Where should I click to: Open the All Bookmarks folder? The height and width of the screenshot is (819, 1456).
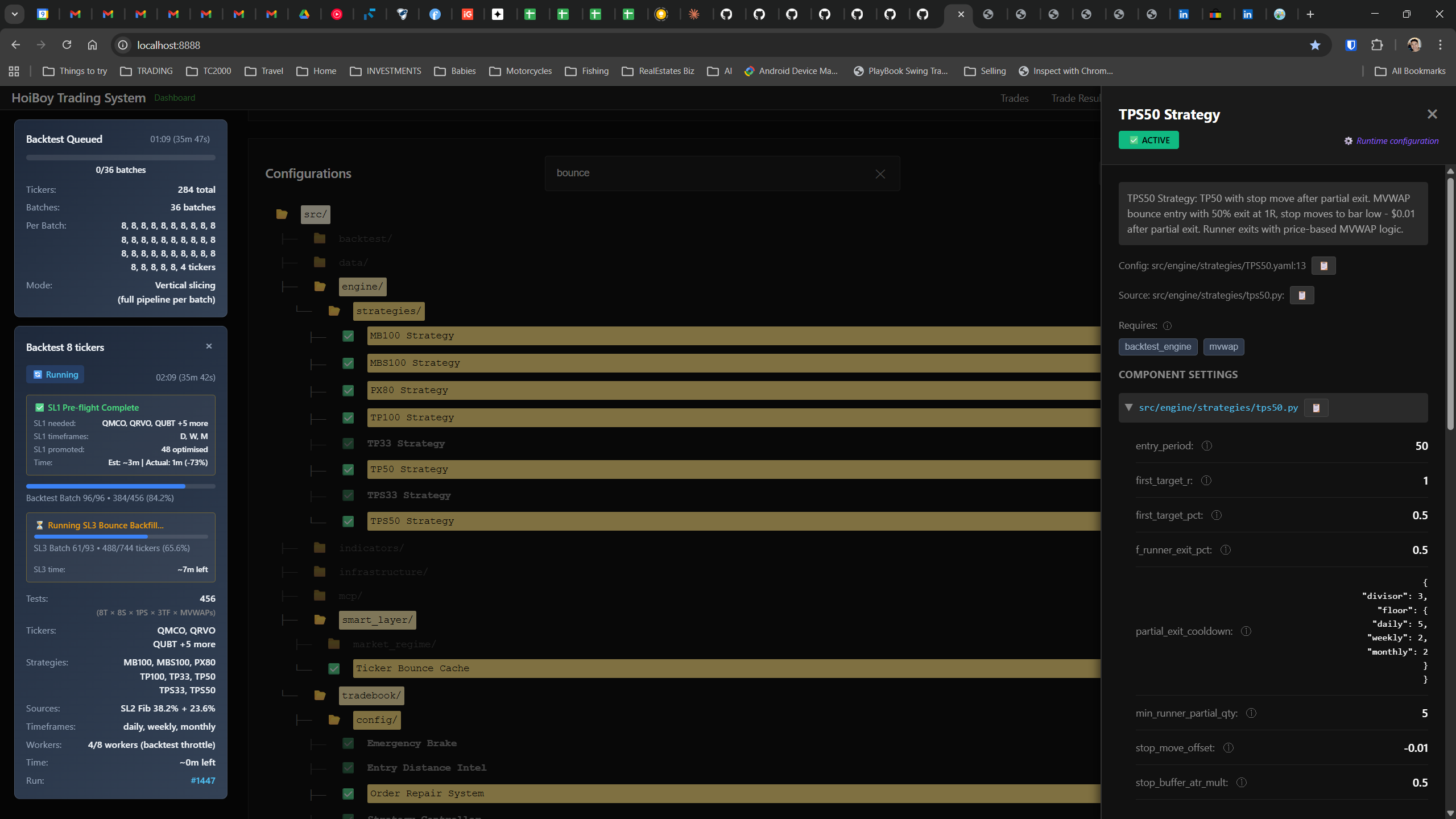coord(1410,71)
